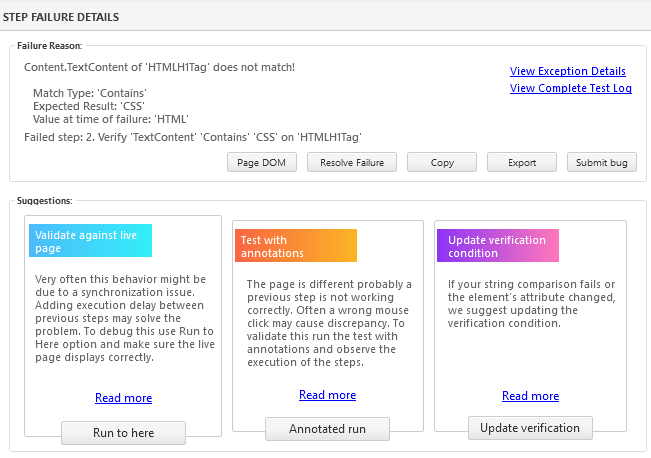651x458 pixels.
Task: Select the 'does not match!' failure message
Action: coord(159,67)
